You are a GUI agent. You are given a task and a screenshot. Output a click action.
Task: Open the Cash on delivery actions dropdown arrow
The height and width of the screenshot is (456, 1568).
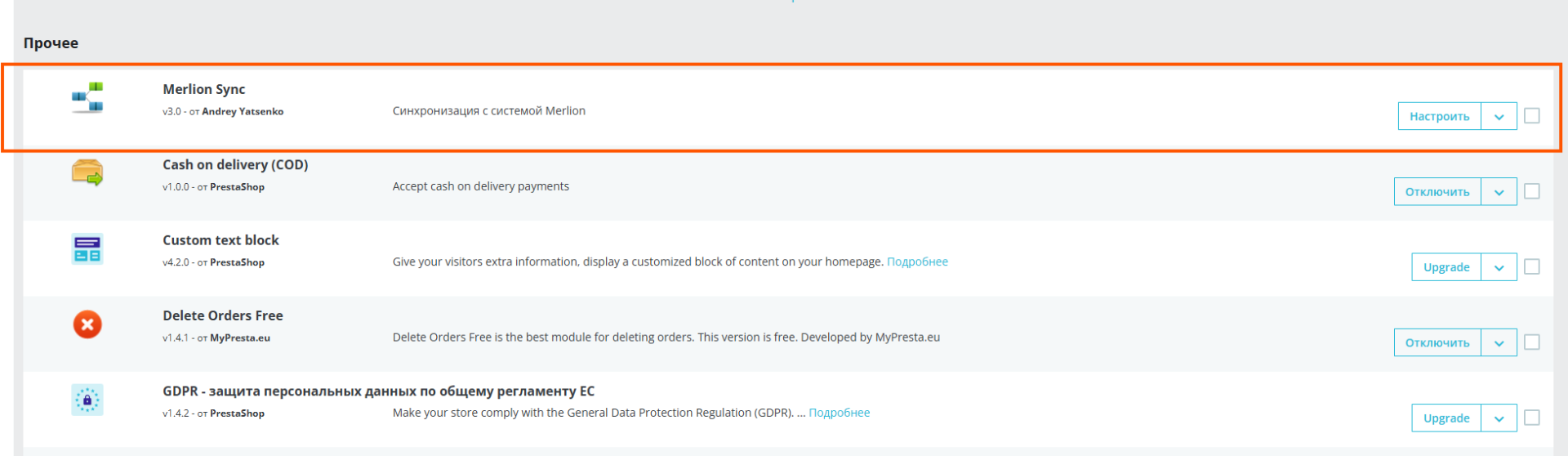click(x=1499, y=191)
